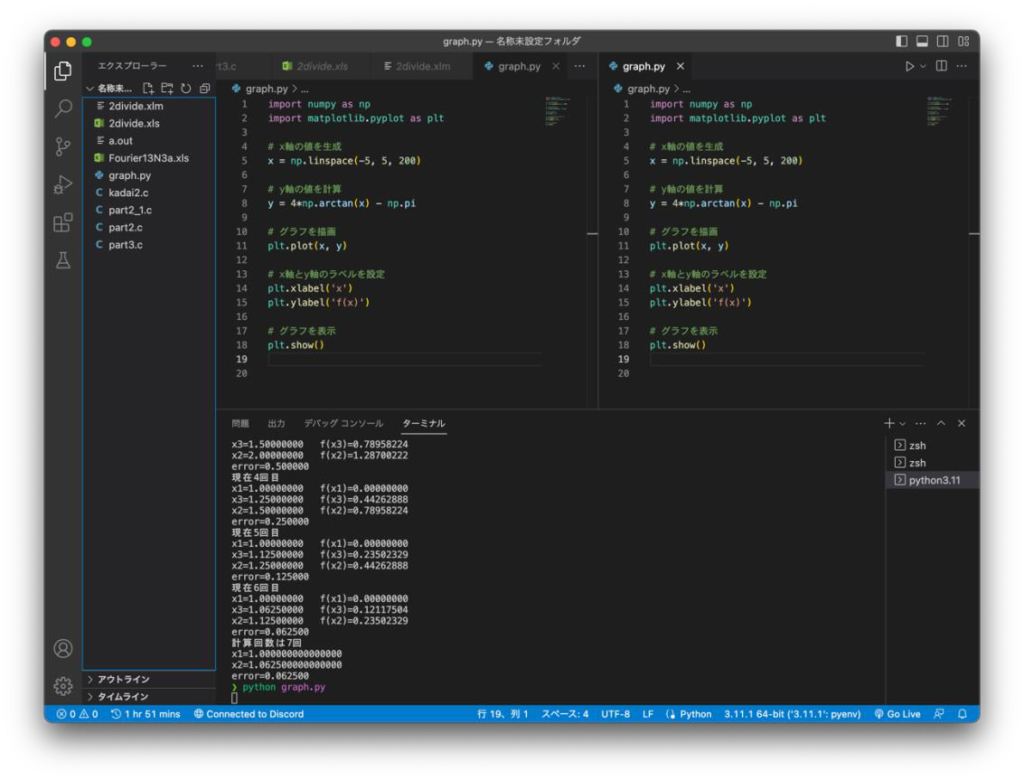The width and height of the screenshot is (1024, 781).
Task: Open Run and Debug view
Action: [x=63, y=184]
